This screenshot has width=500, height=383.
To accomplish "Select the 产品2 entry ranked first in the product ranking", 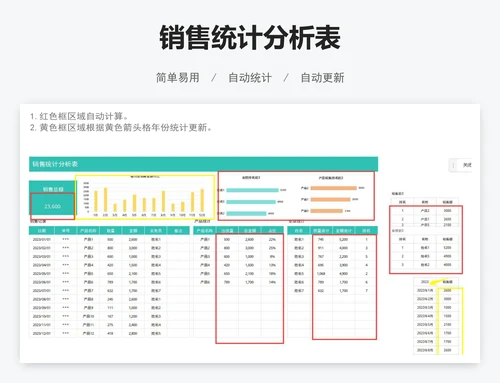I will 425,211.
